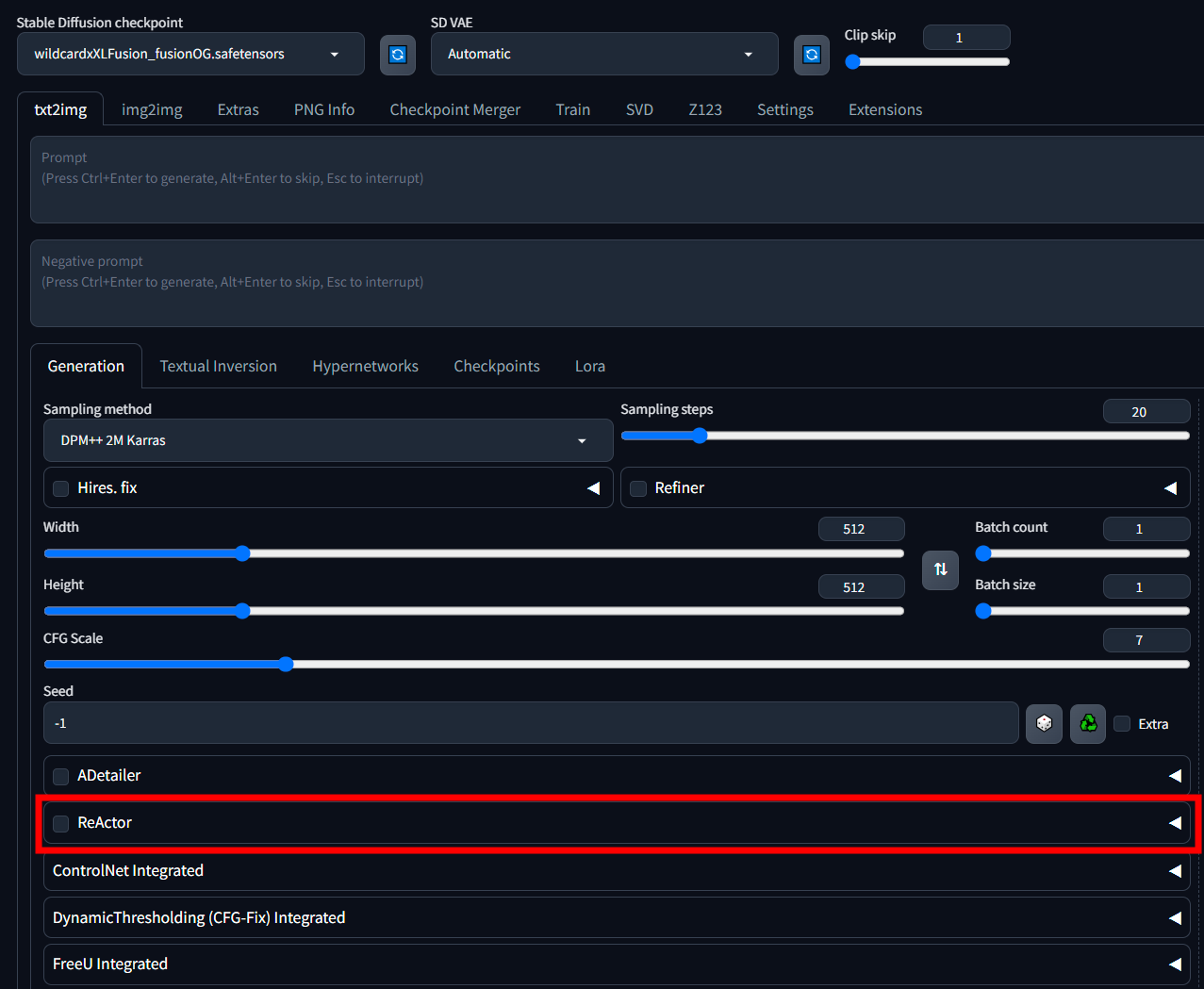Toggle the Extra seed checkbox
Screen dimensions: 1204x989
click(x=1122, y=724)
